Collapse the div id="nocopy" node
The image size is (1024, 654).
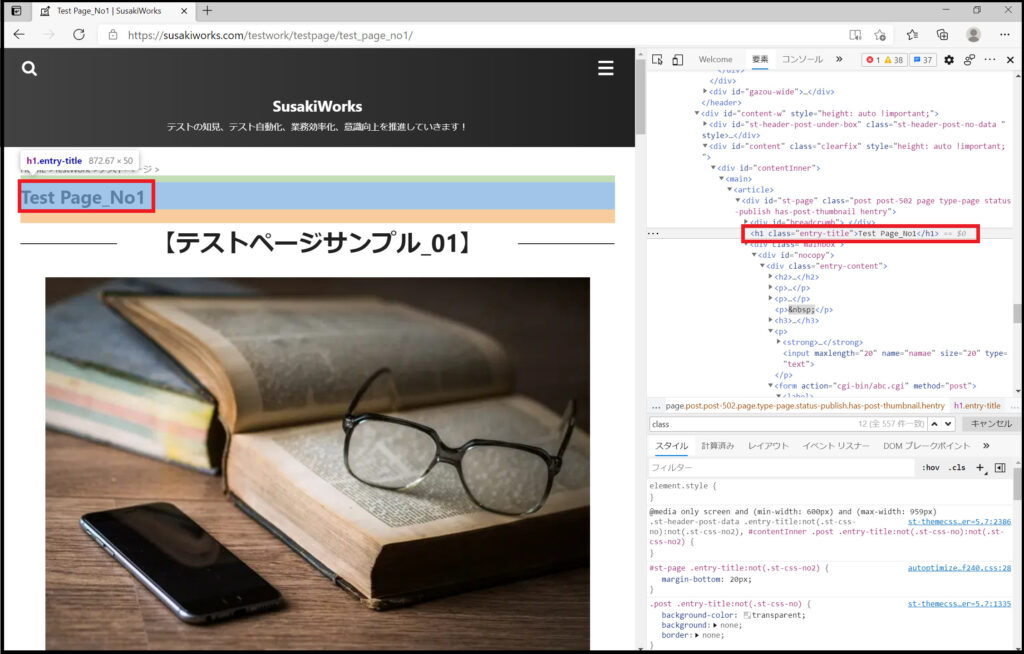[x=754, y=255]
